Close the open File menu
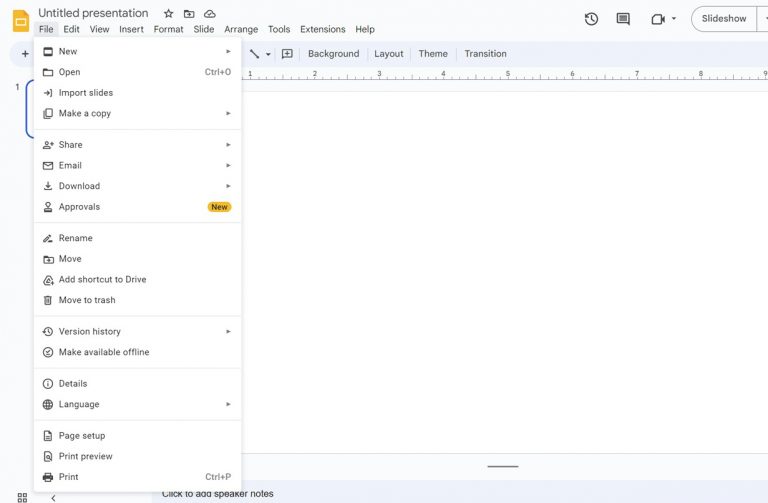This screenshot has height=503, width=768. (46, 29)
